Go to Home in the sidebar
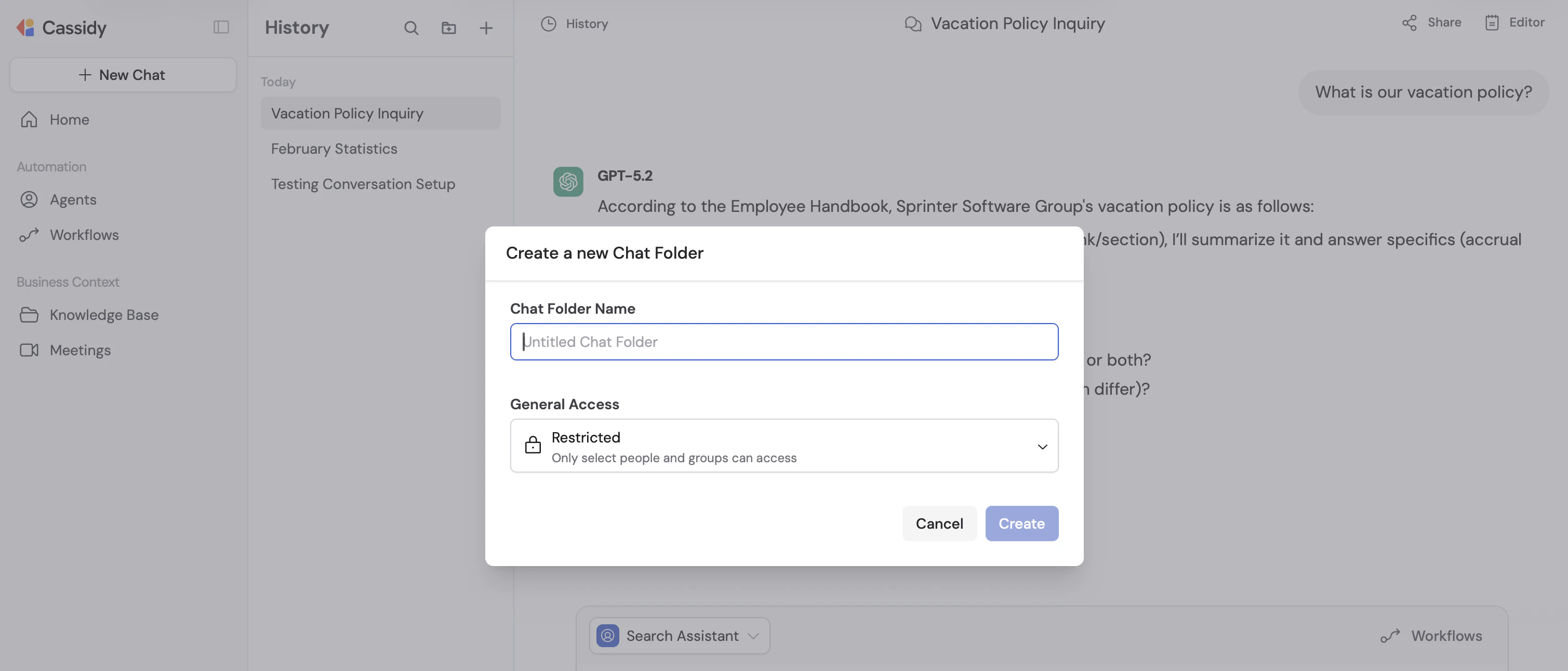The height and width of the screenshot is (671, 1568). (x=69, y=120)
